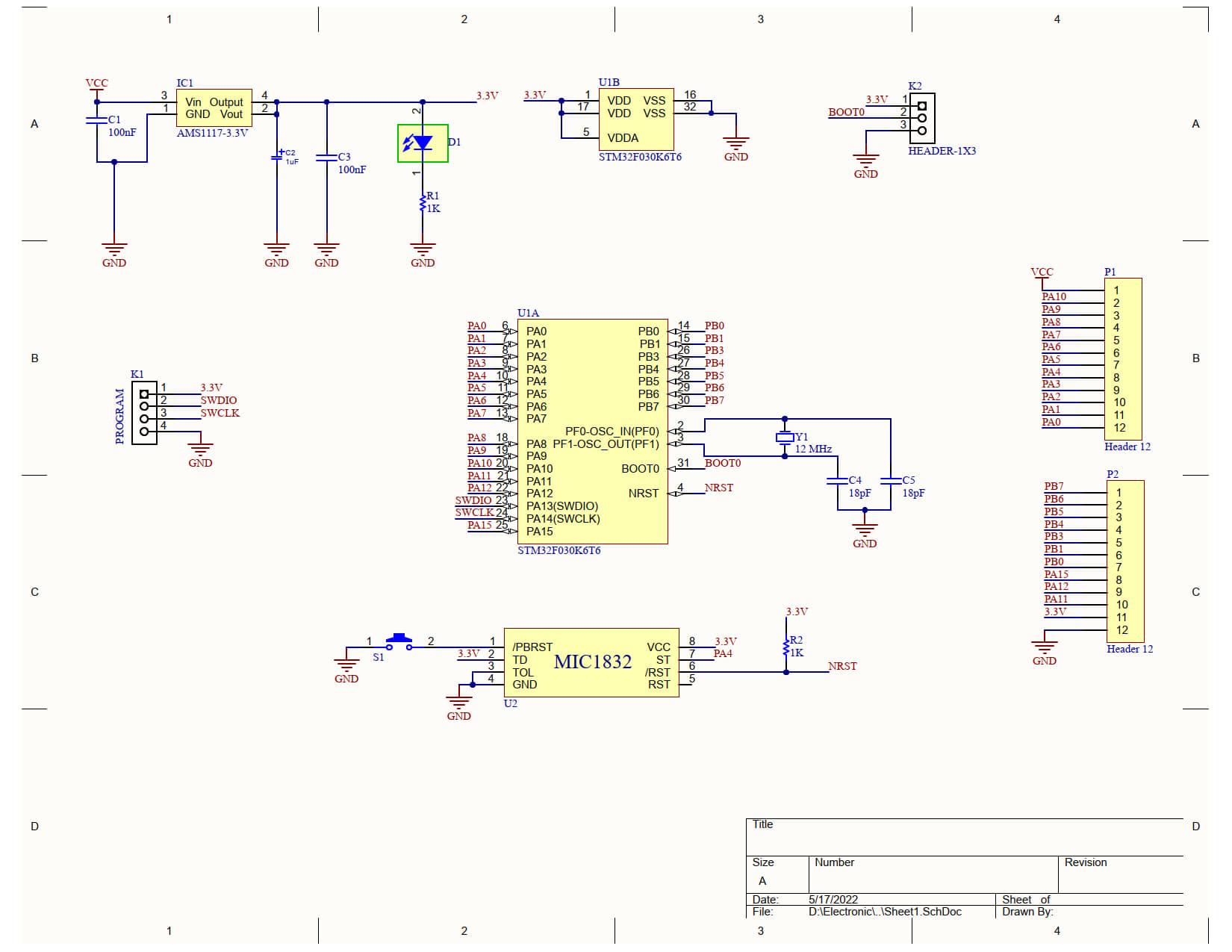Screen dimensions: 1232x952
Task: Click the Sheet1.SchDoc file path
Action: pyautogui.click(x=885, y=912)
